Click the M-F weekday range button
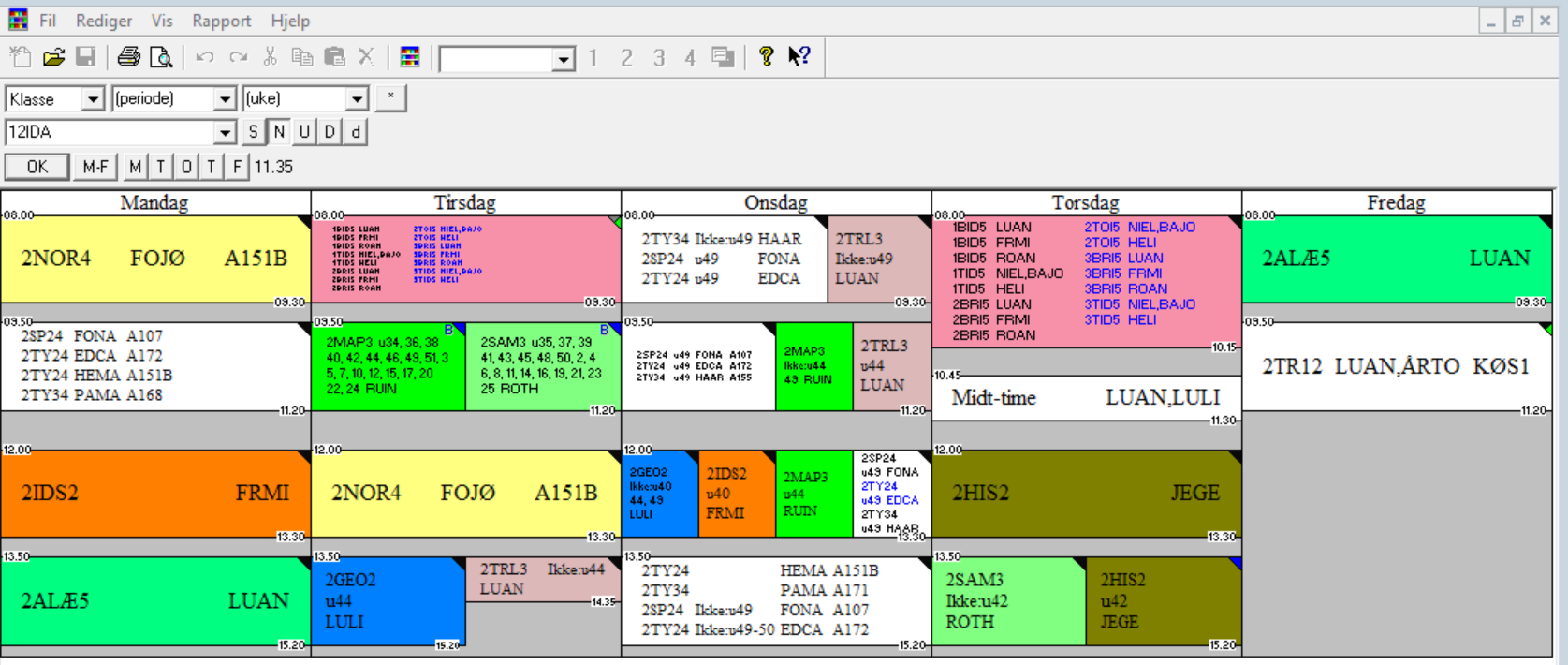The width and height of the screenshot is (1568, 665). pyautogui.click(x=95, y=167)
